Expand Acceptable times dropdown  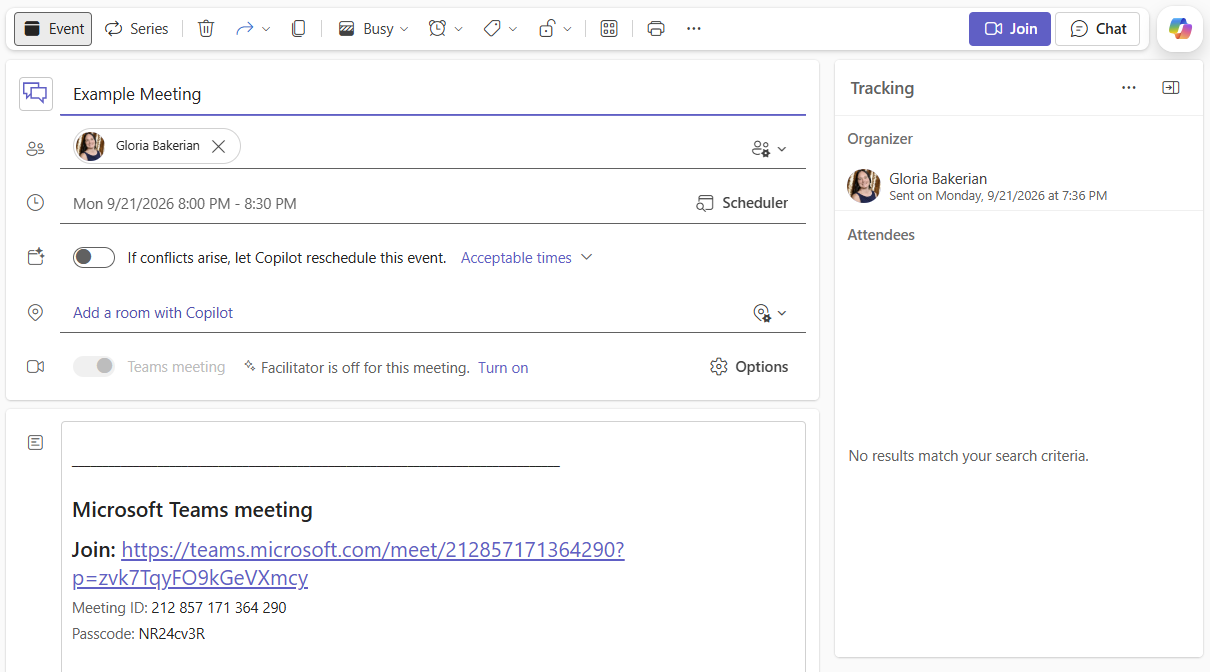click(x=526, y=258)
